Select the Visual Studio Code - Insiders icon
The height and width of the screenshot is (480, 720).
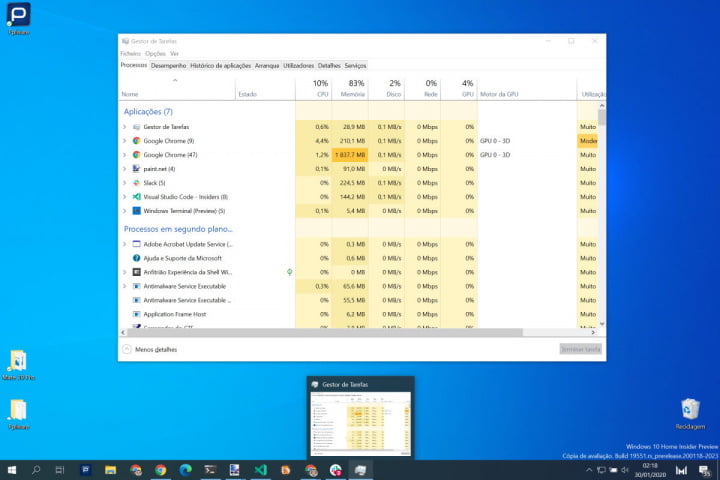coord(136,197)
